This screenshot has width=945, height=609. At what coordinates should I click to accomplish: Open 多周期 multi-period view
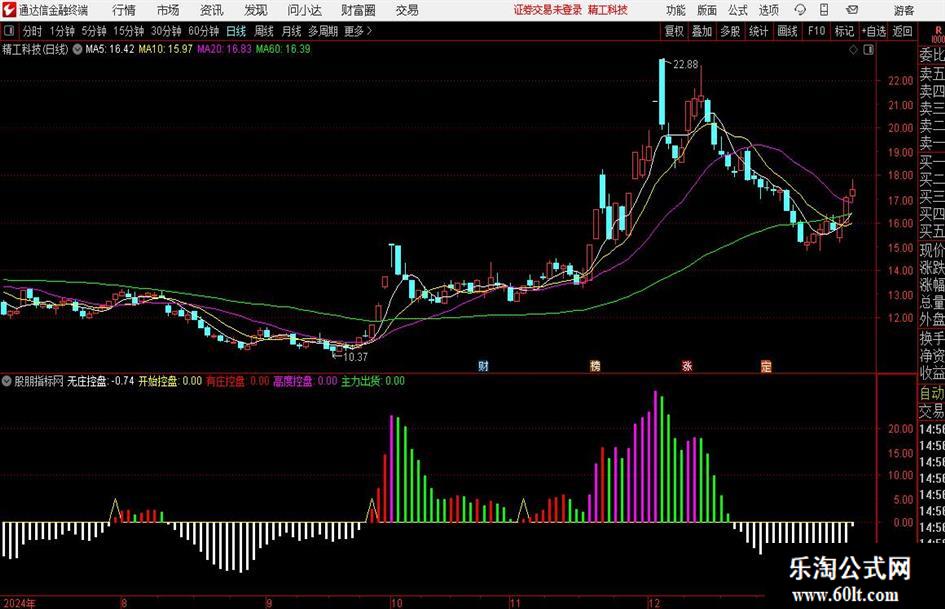coord(323,31)
